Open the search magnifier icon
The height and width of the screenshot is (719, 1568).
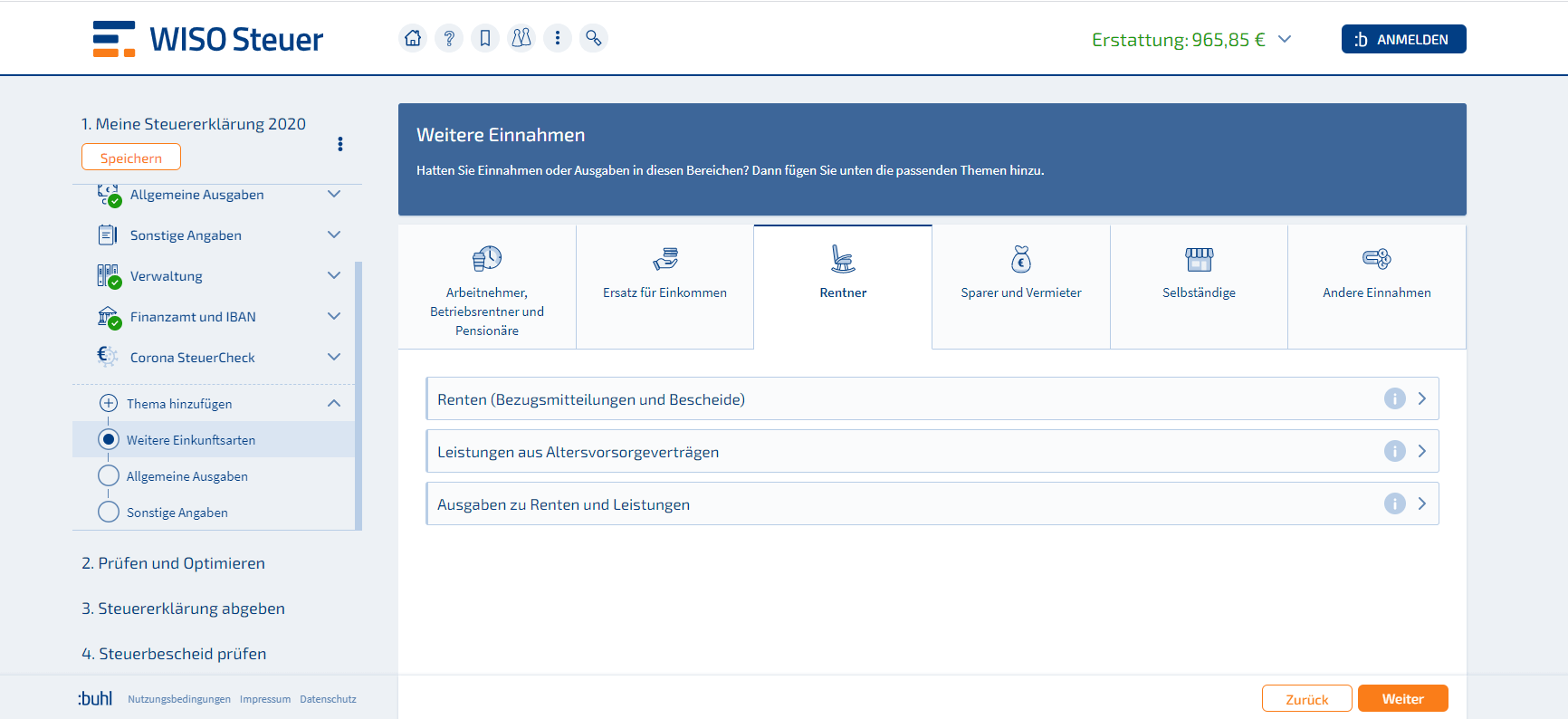[x=593, y=38]
